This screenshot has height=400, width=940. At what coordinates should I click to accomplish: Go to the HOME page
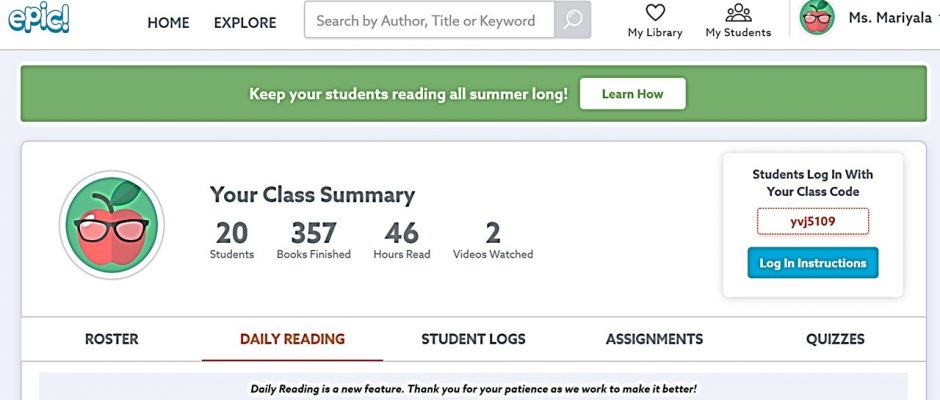tap(168, 23)
